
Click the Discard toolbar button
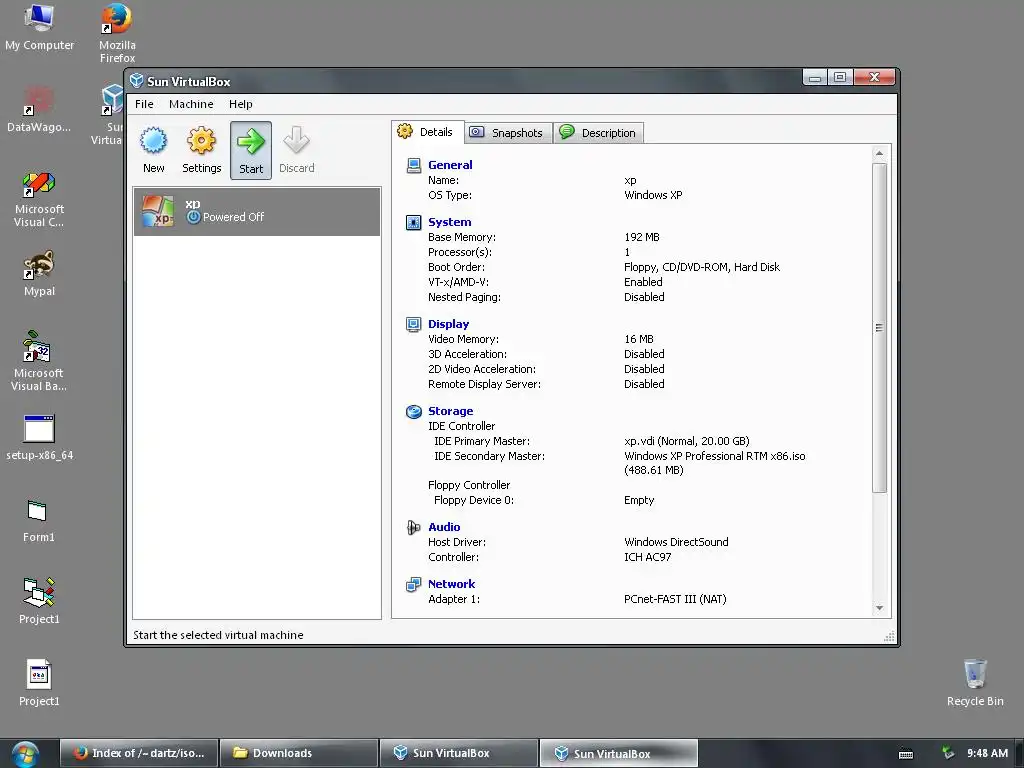pos(296,150)
